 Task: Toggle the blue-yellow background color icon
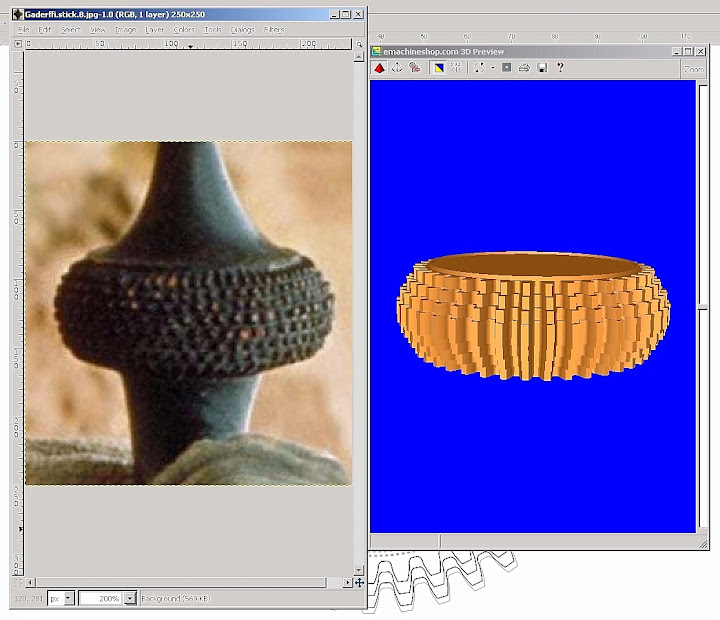(x=439, y=68)
